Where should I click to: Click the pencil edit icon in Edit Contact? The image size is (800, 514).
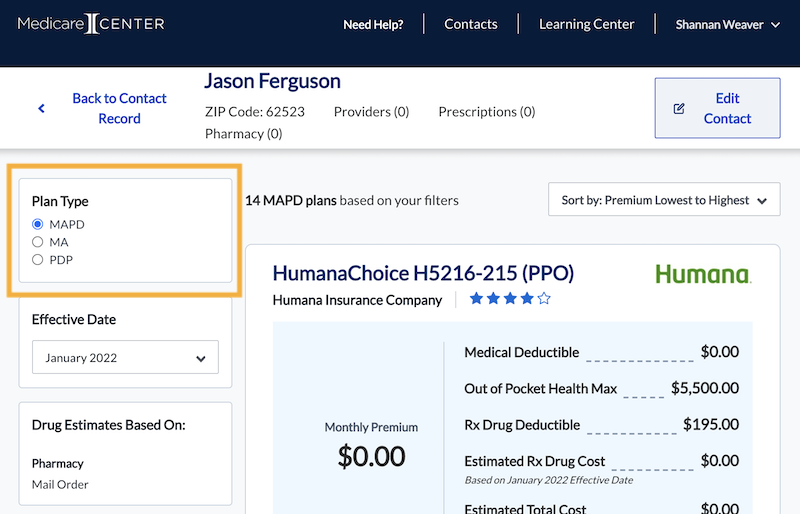pos(679,108)
